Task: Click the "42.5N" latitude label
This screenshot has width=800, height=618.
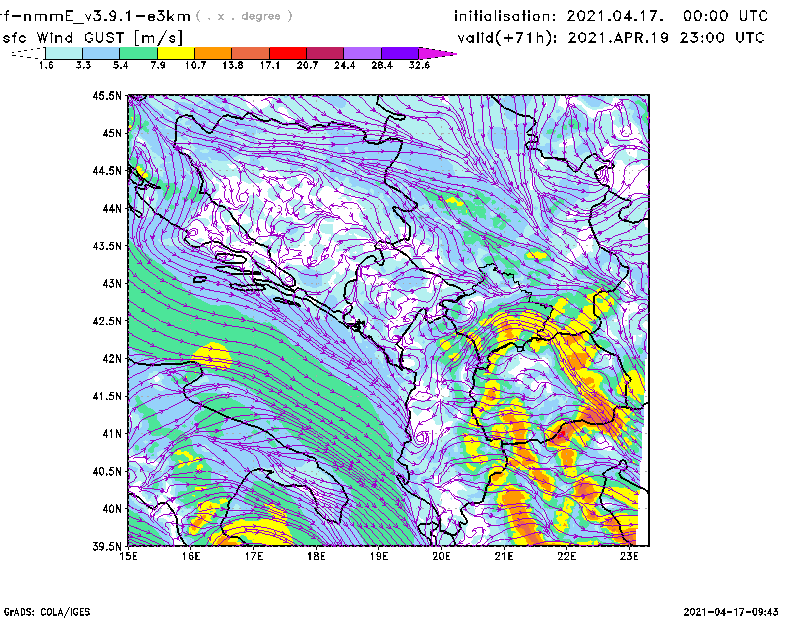Action: coord(107,321)
